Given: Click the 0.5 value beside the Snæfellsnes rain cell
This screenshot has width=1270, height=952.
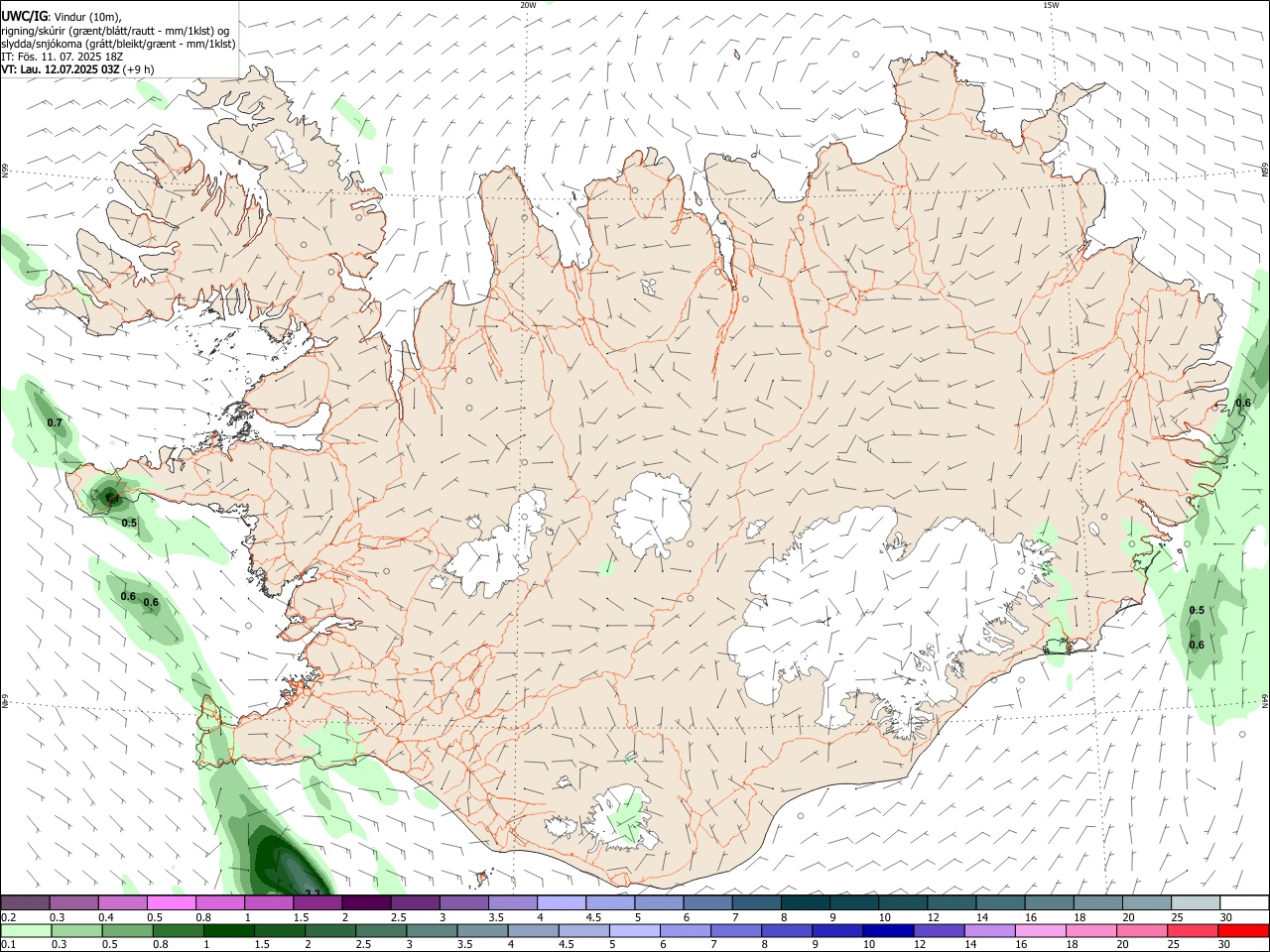Looking at the screenshot, I should (x=129, y=523).
